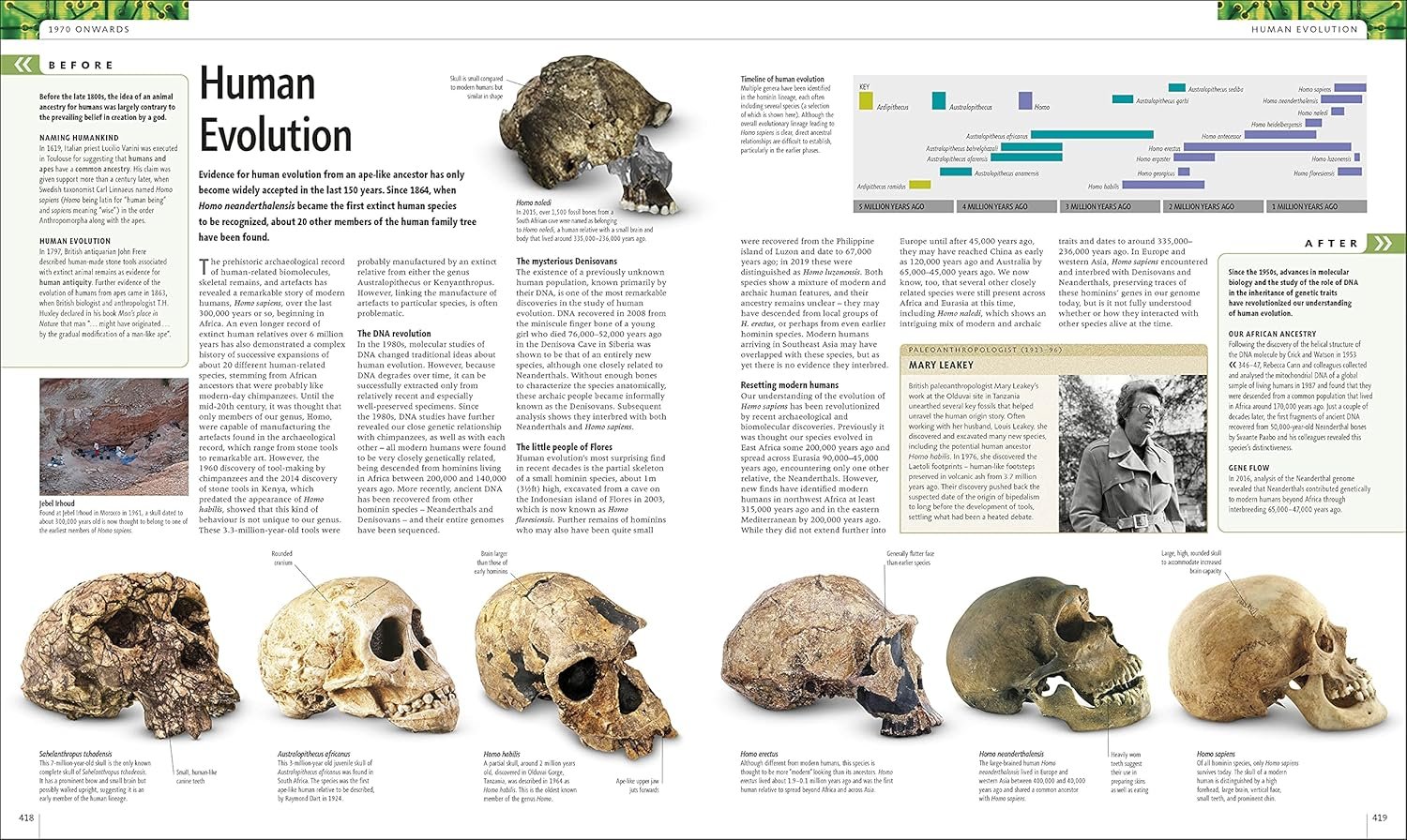Click the AFTER double-chevron arrow icon

point(1384,243)
